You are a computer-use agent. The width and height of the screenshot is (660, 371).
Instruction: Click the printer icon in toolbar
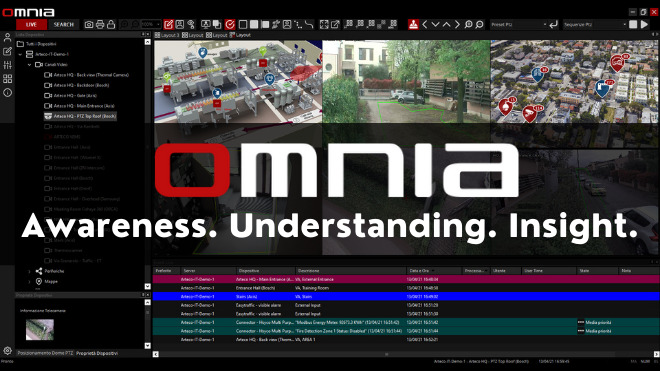click(100, 24)
